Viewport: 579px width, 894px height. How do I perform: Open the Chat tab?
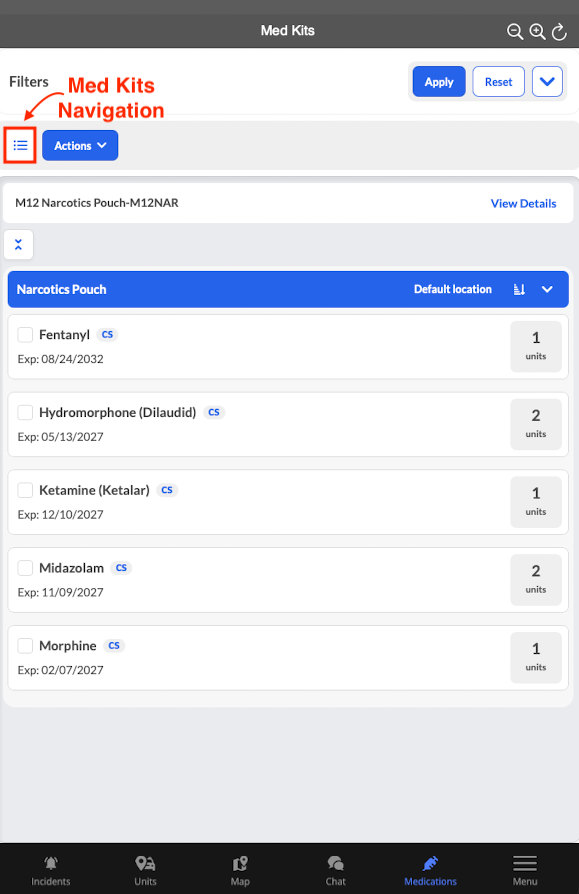[x=336, y=870]
